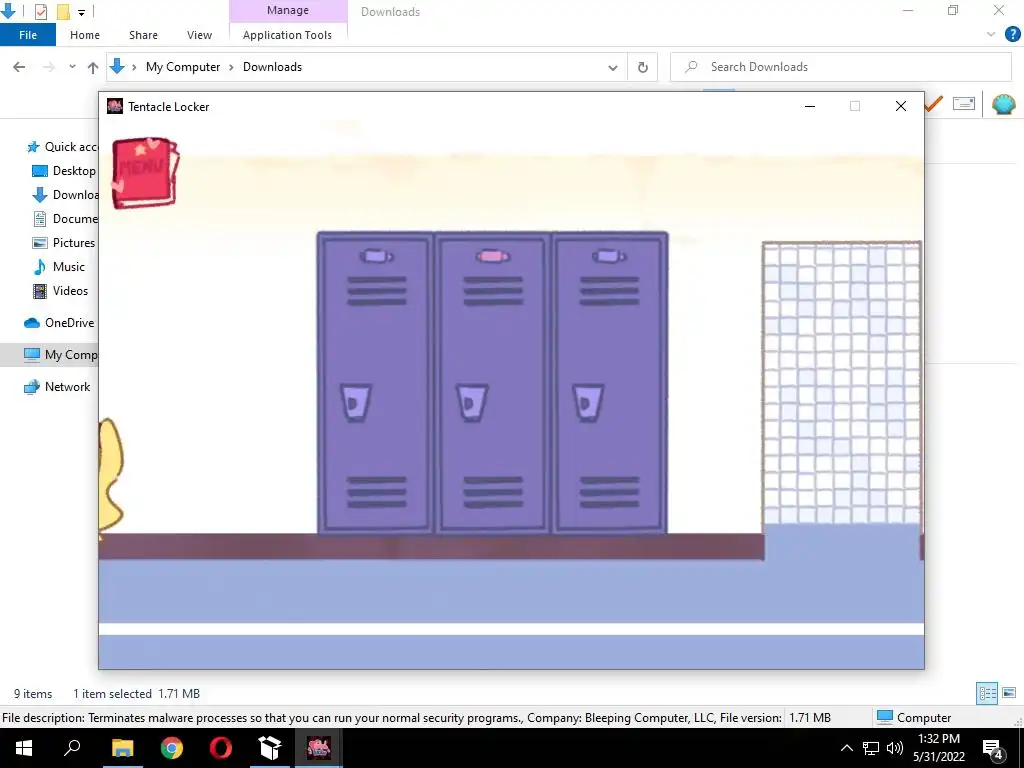Click Downloads in address breadcrumb
The image size is (1024, 768).
click(x=272, y=67)
